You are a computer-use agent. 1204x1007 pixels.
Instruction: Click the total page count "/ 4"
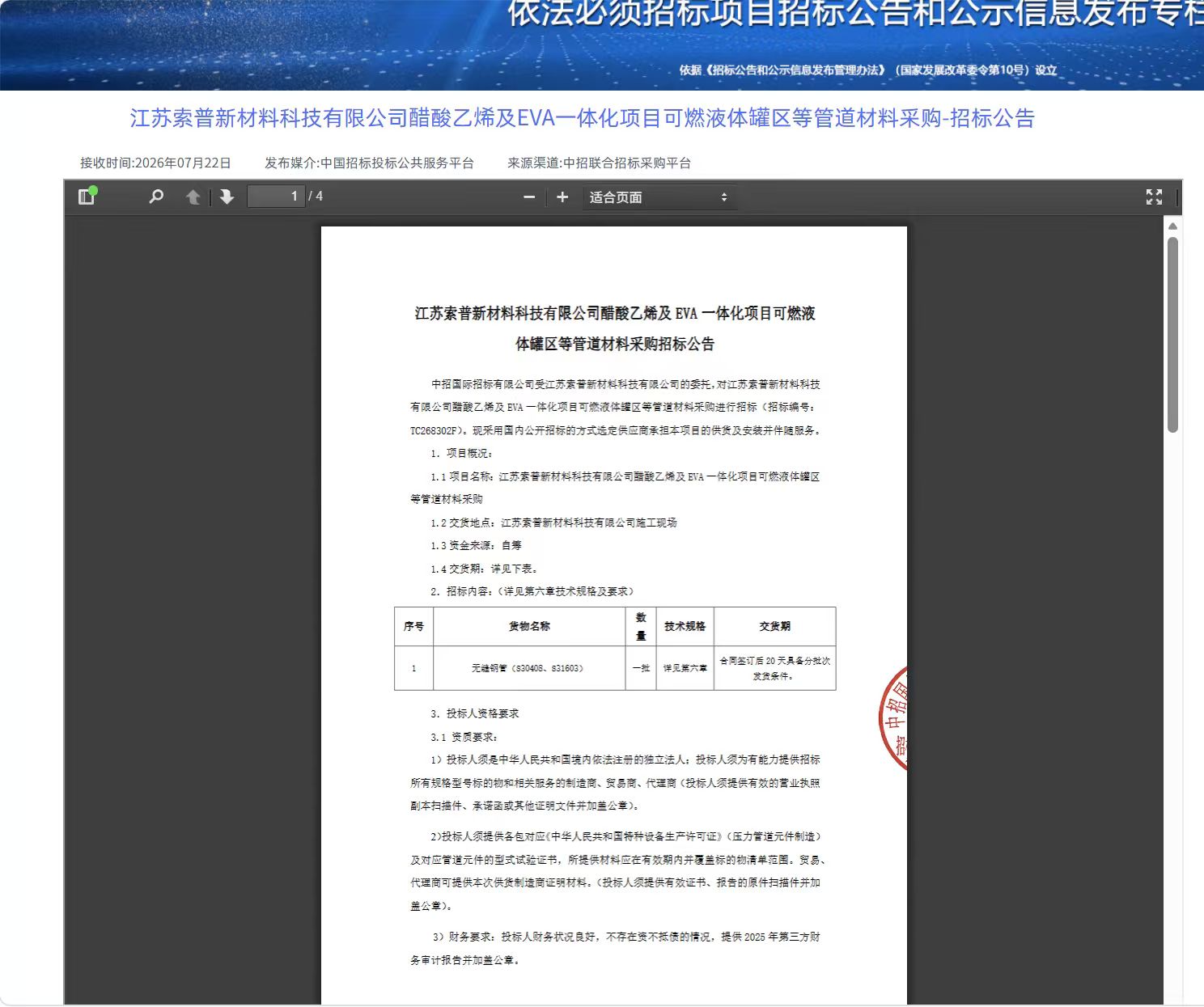[316, 197]
